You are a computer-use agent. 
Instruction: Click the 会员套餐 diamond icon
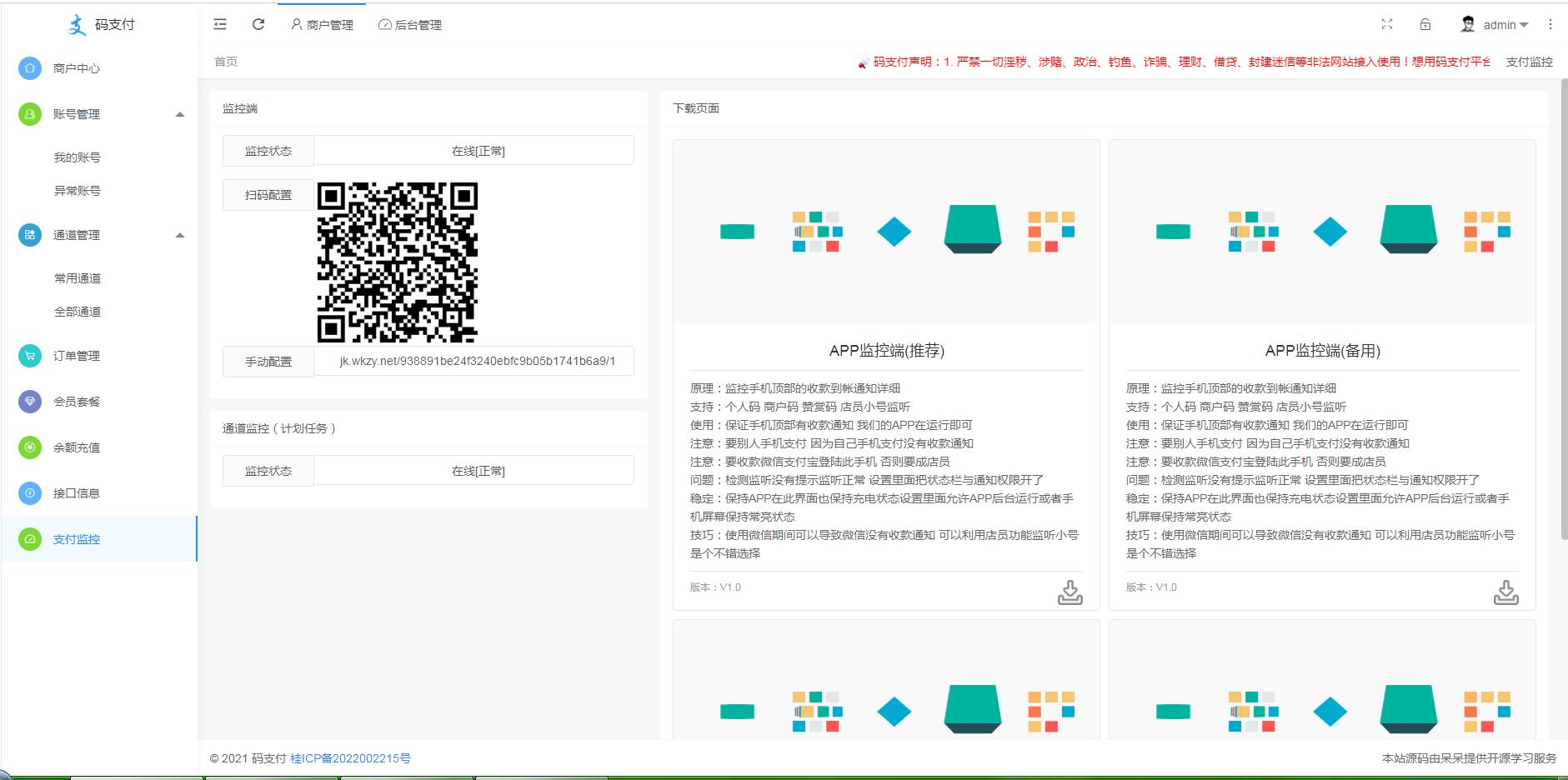30,402
